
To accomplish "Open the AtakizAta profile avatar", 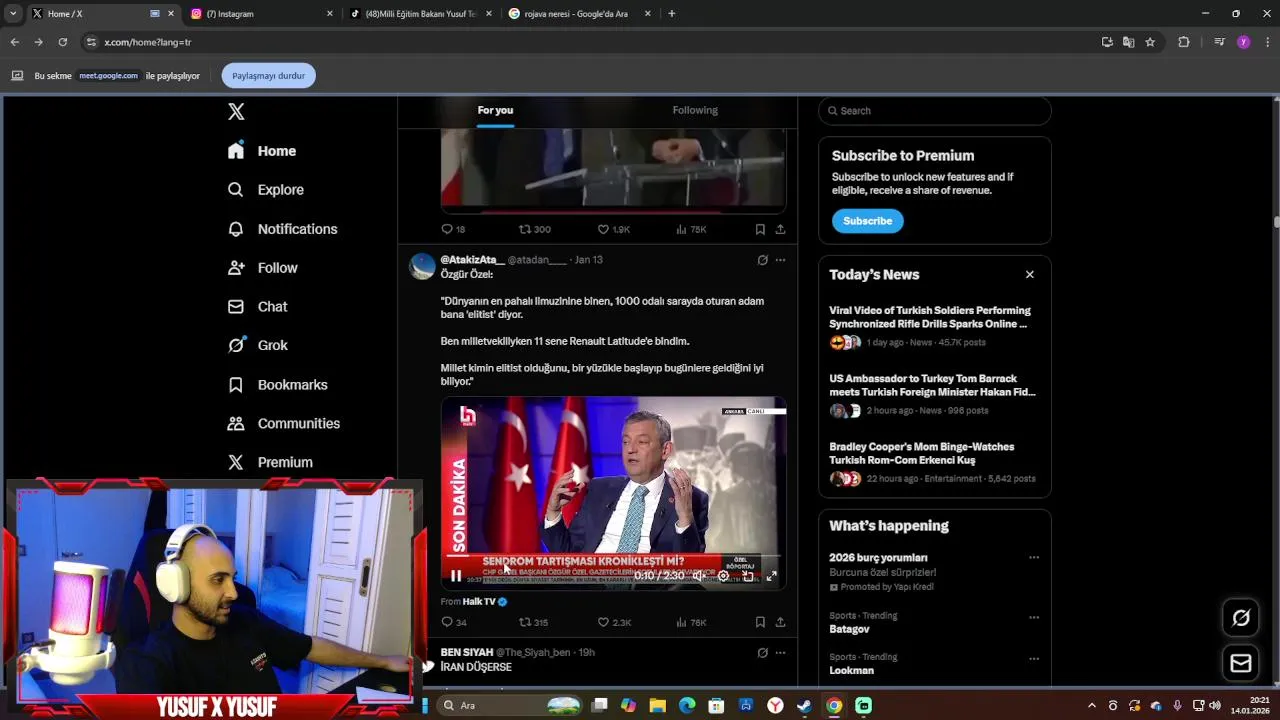I will click(x=422, y=266).
